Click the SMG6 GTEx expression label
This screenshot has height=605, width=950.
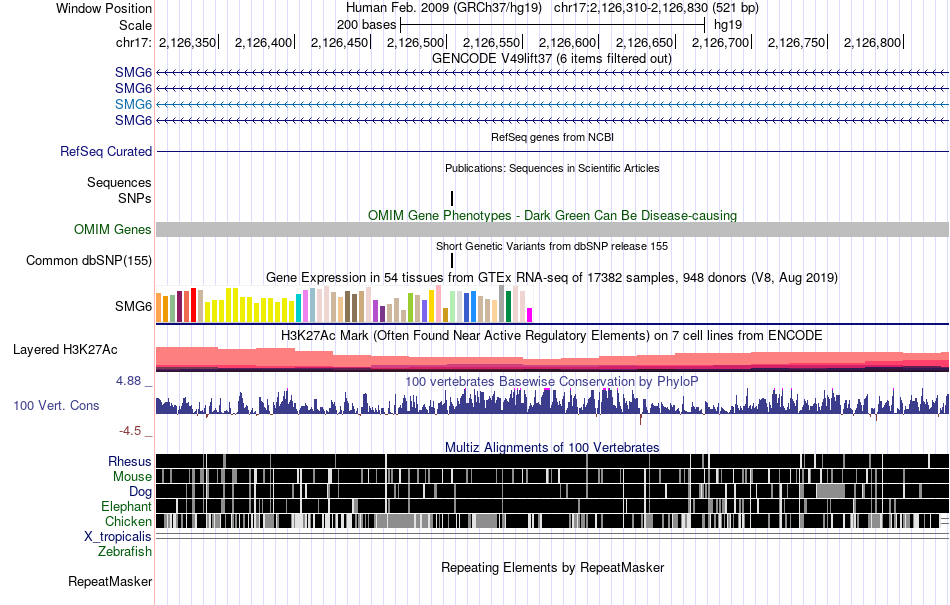coord(133,306)
